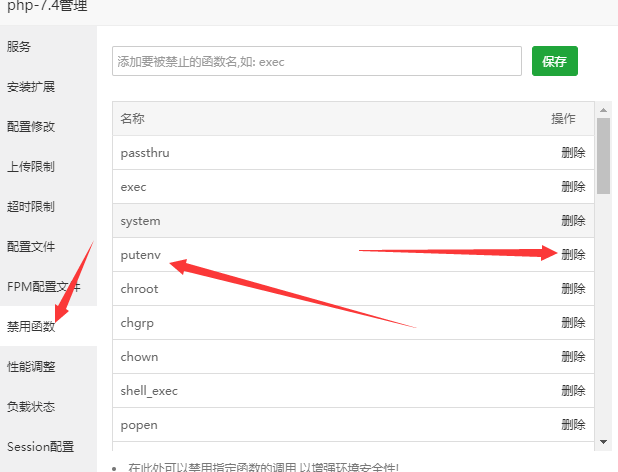Select the popen name cell
This screenshot has height=472, width=618.
pyautogui.click(x=139, y=425)
